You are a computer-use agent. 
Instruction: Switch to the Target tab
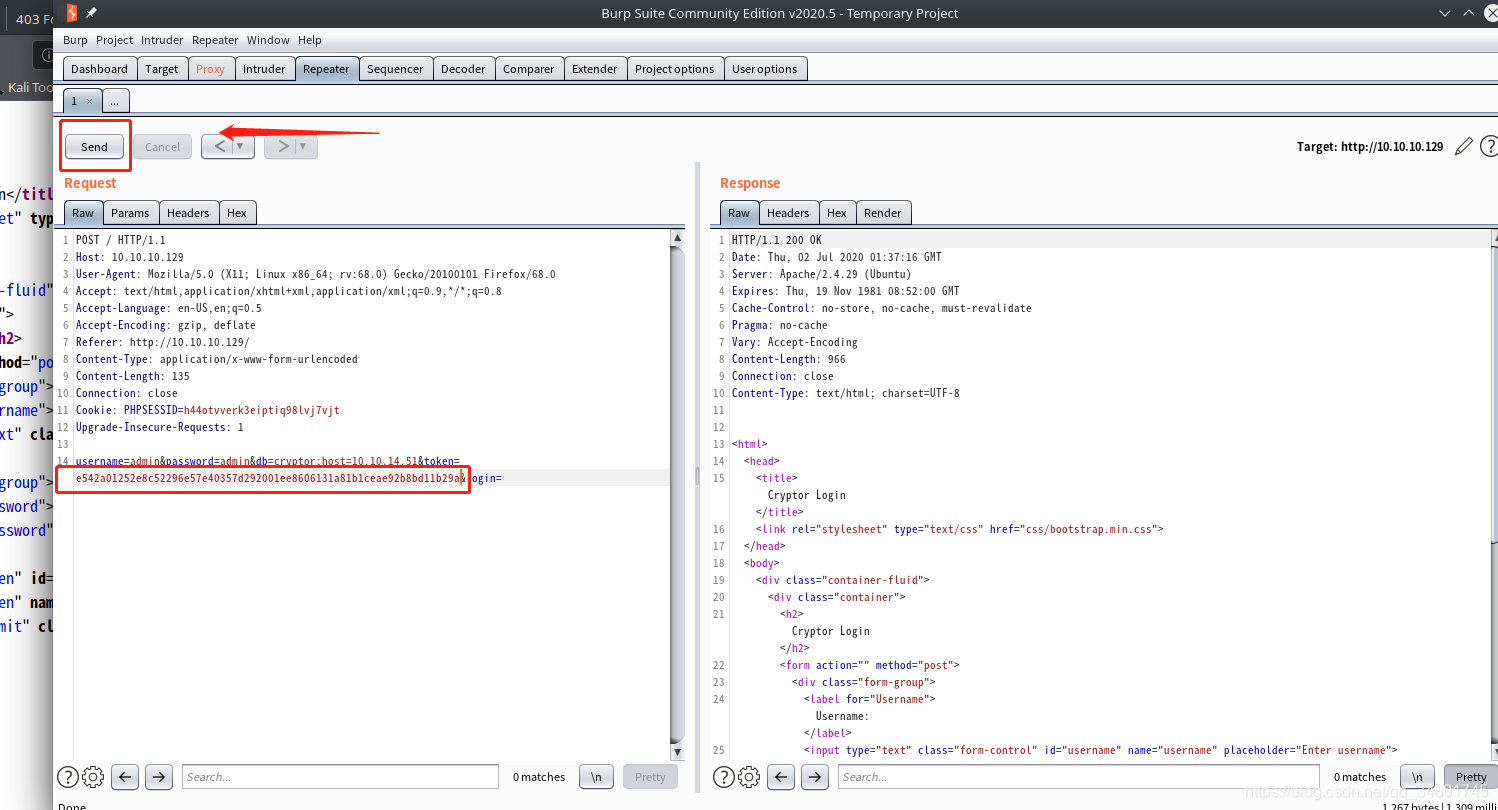161,69
